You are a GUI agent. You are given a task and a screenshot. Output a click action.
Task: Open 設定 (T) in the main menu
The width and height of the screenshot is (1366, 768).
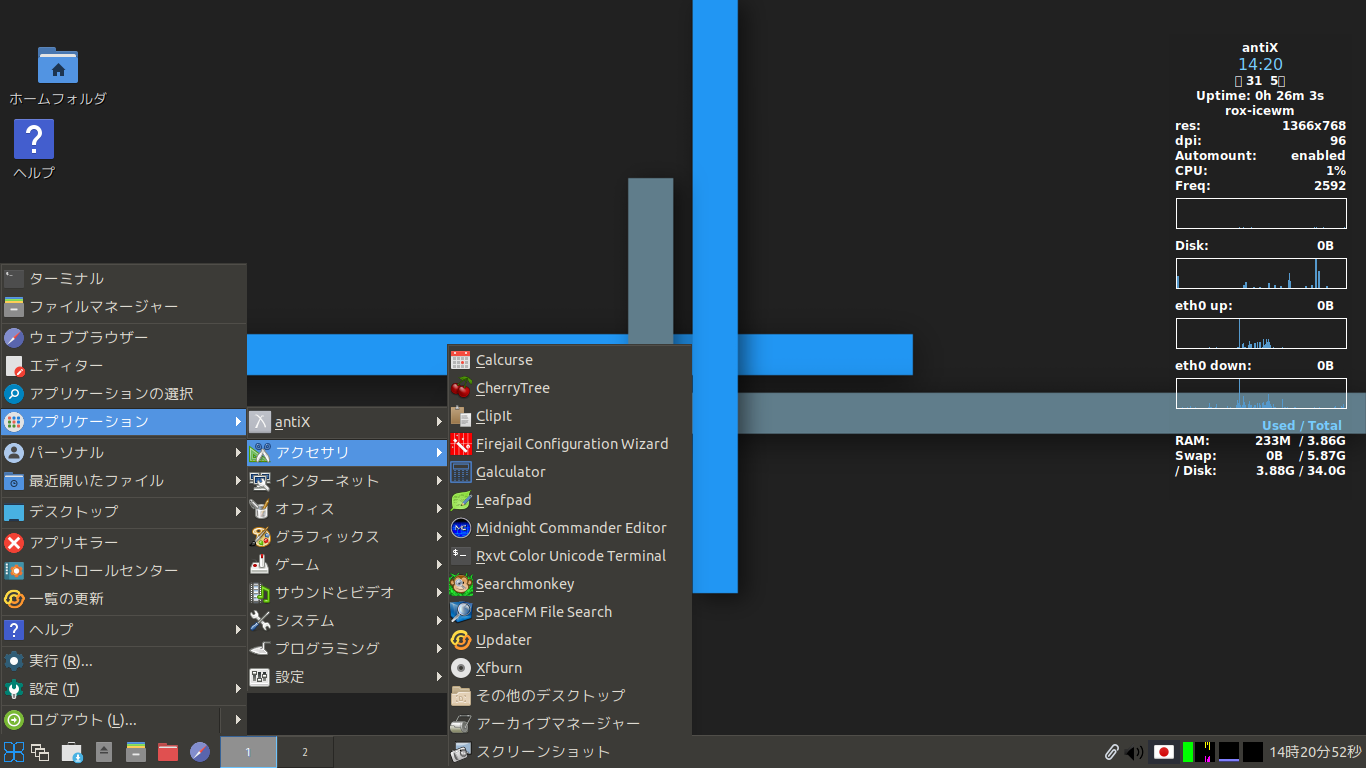tap(124, 689)
